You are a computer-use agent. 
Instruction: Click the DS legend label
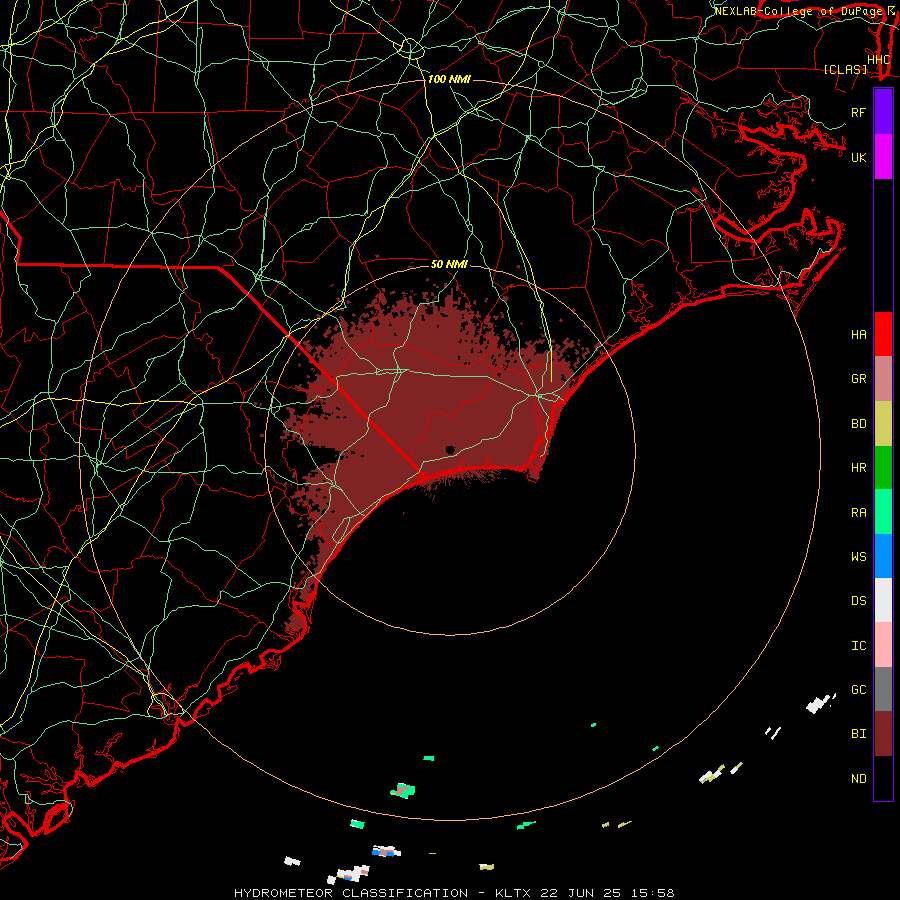click(859, 601)
